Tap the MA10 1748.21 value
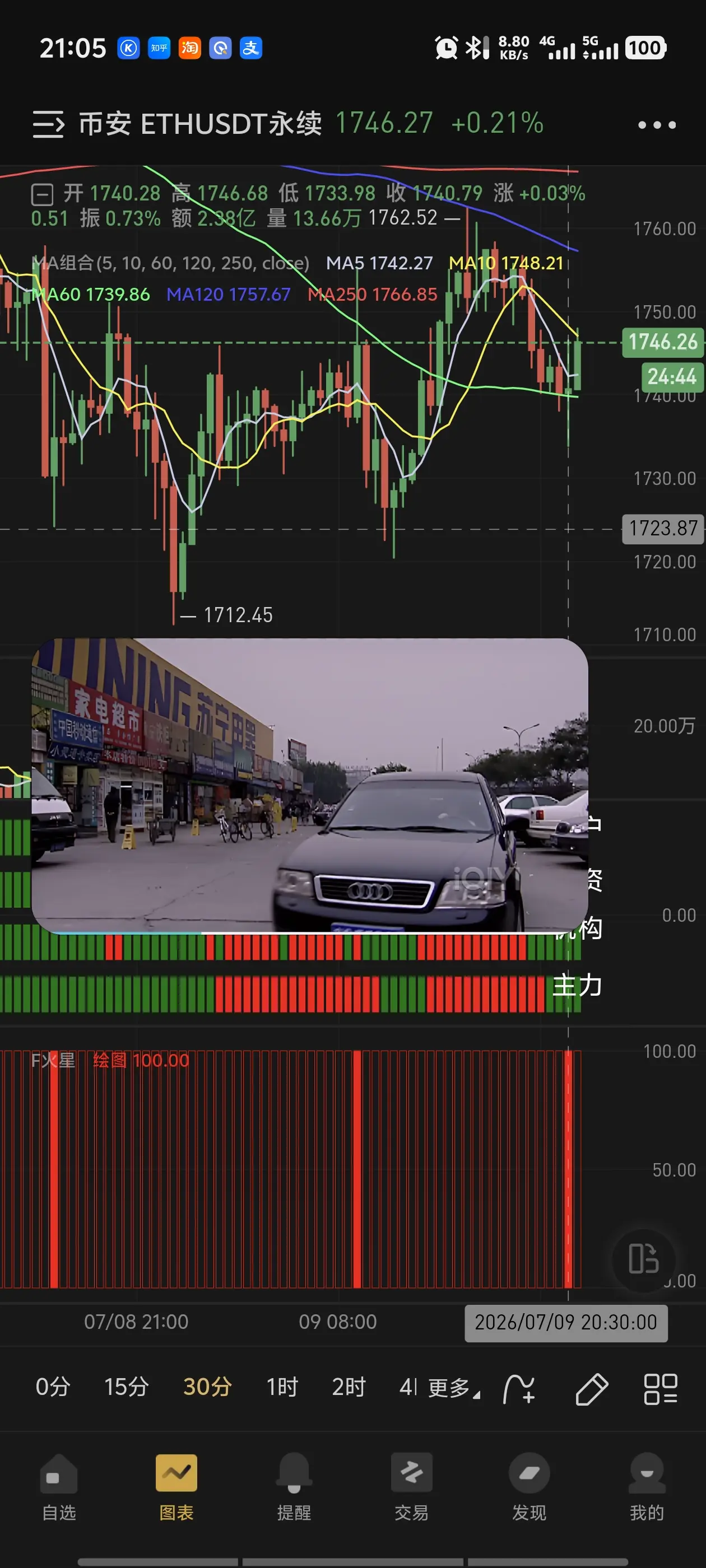The image size is (706, 1568). pos(506,263)
